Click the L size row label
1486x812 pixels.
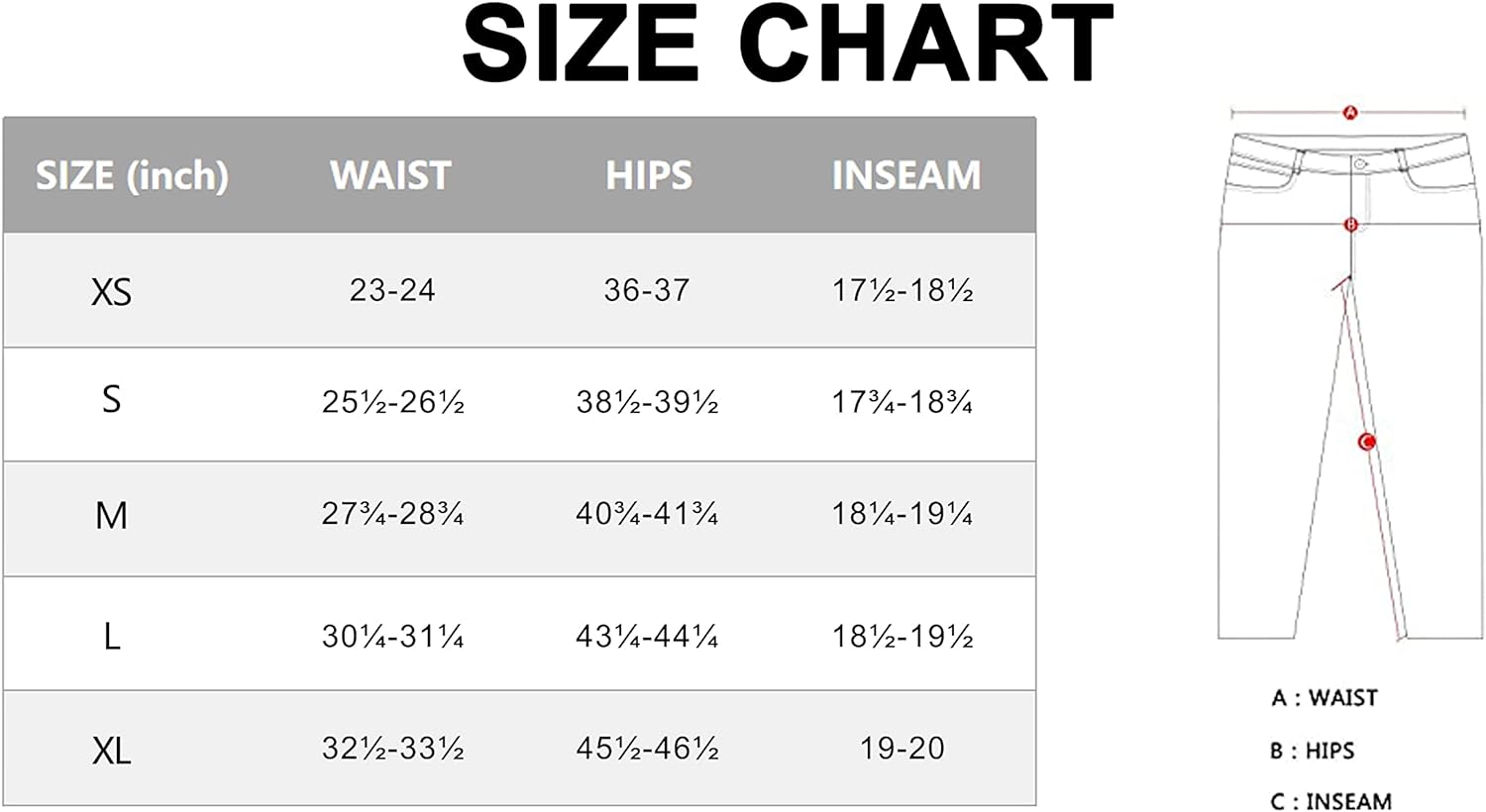(112, 636)
